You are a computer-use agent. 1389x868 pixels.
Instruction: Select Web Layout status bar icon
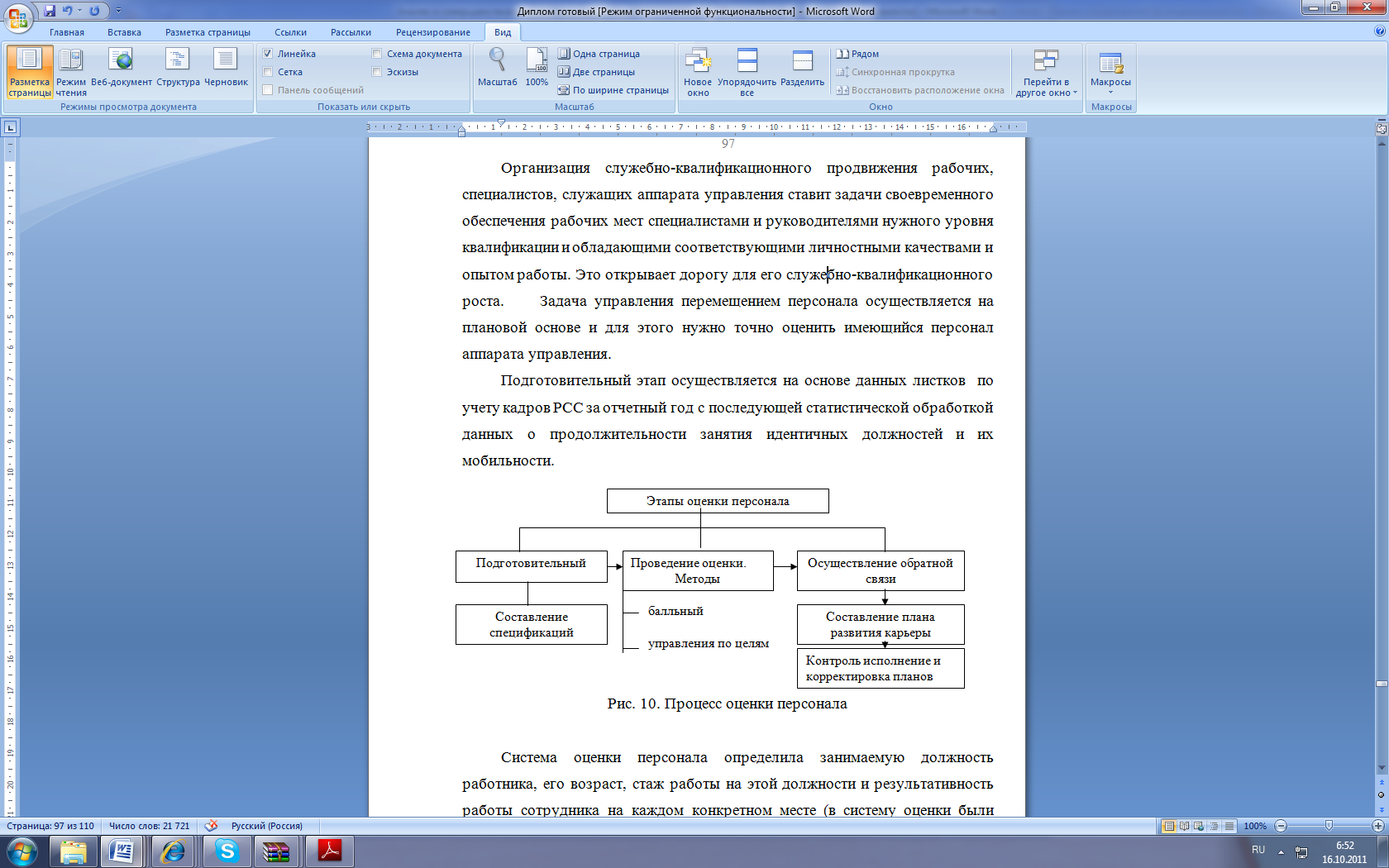coord(1199,826)
